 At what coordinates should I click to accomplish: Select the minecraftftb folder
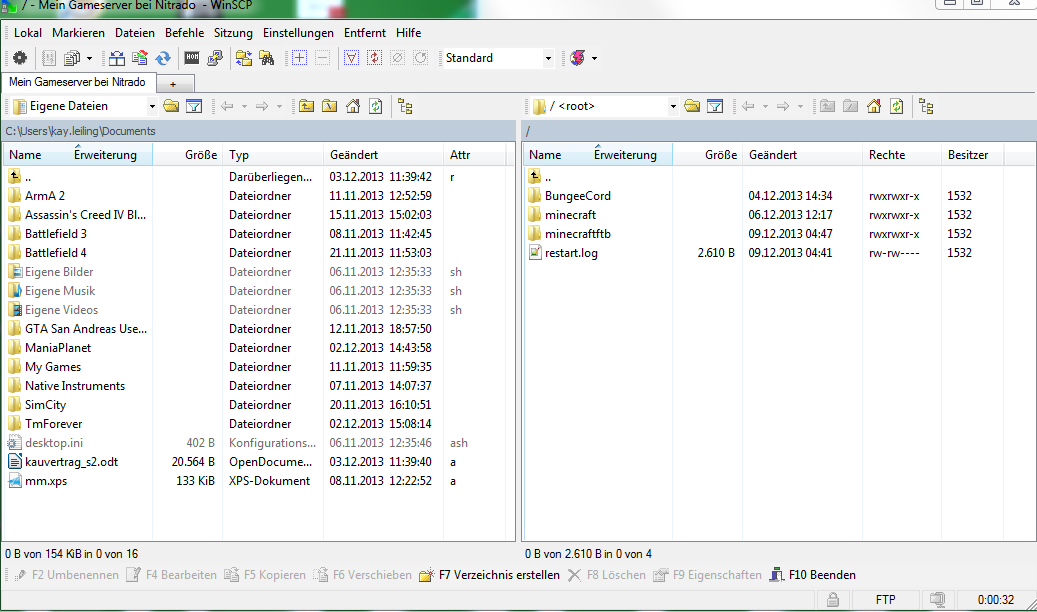coord(577,234)
